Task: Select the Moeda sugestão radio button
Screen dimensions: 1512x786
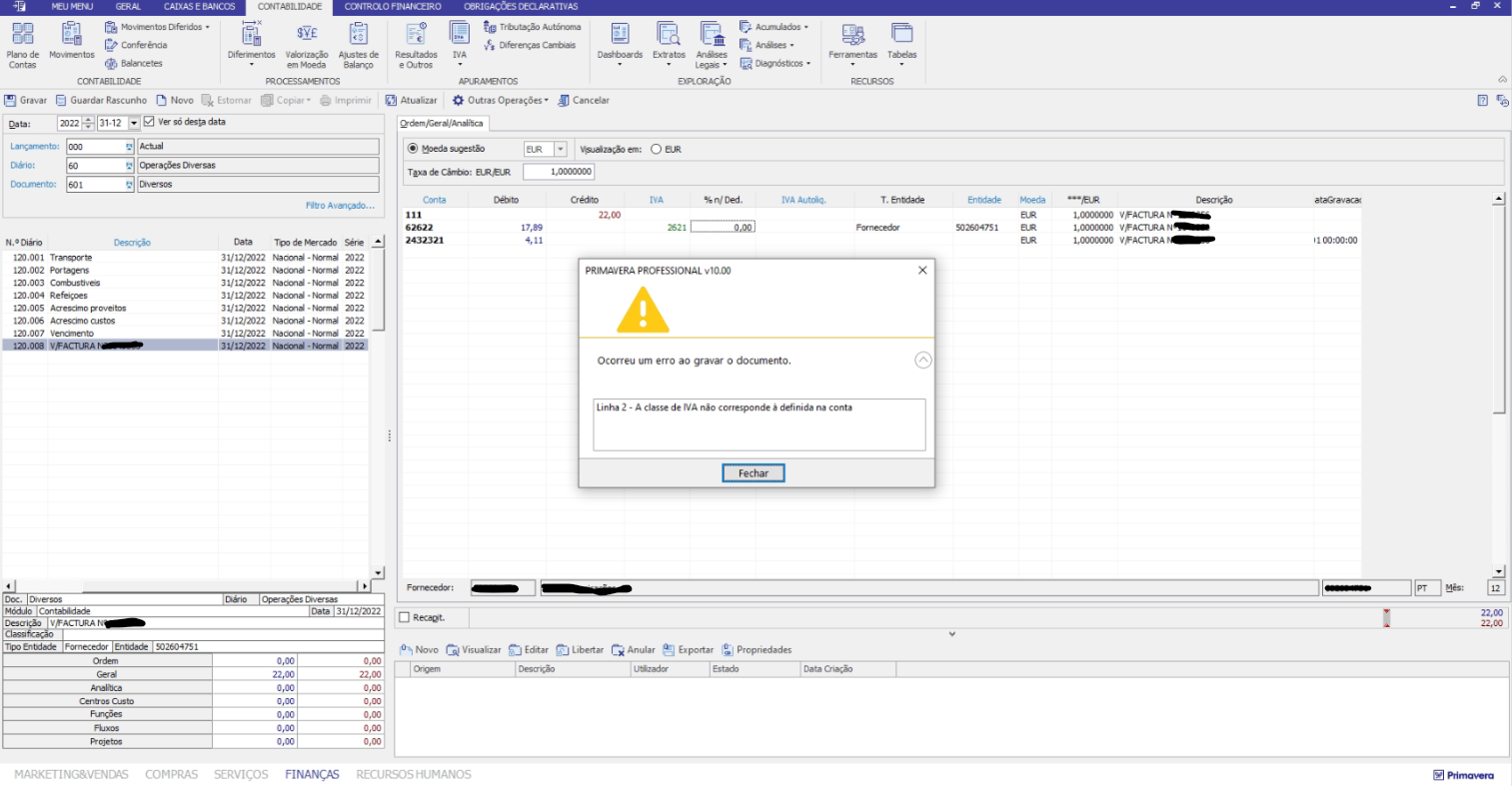Action: [x=413, y=149]
